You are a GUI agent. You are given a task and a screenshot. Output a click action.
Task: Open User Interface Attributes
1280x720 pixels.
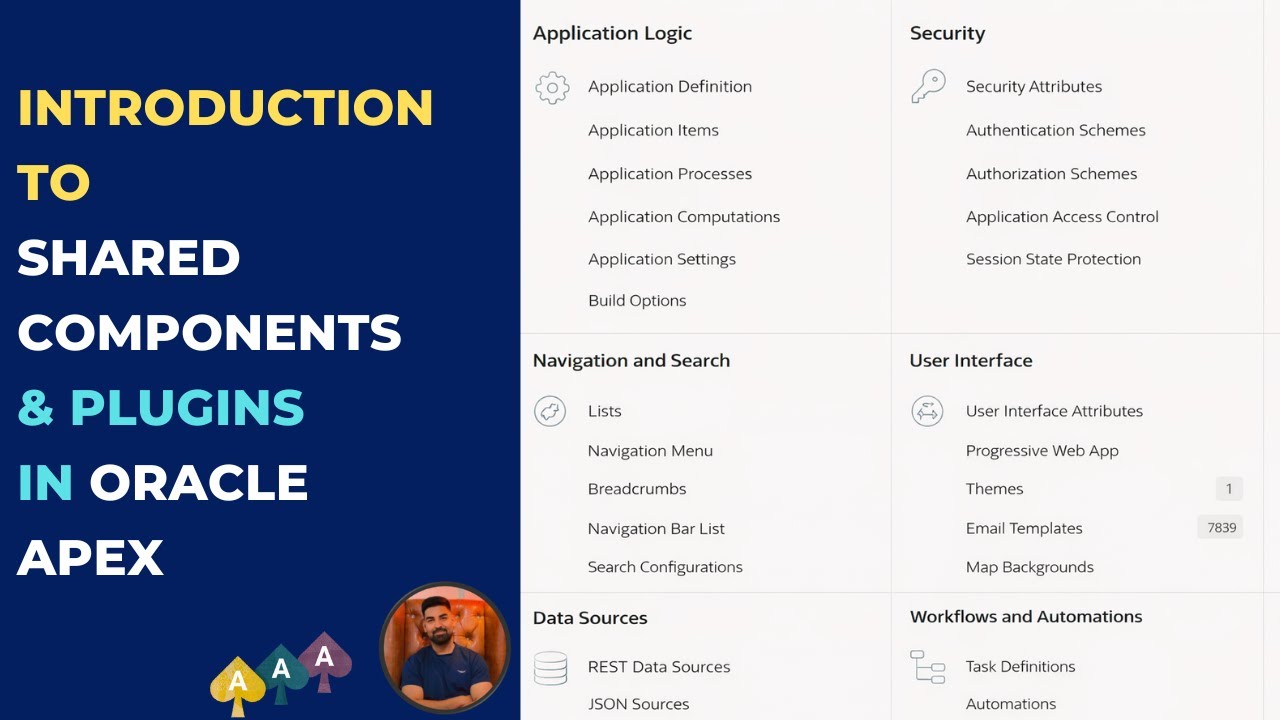coord(1054,411)
